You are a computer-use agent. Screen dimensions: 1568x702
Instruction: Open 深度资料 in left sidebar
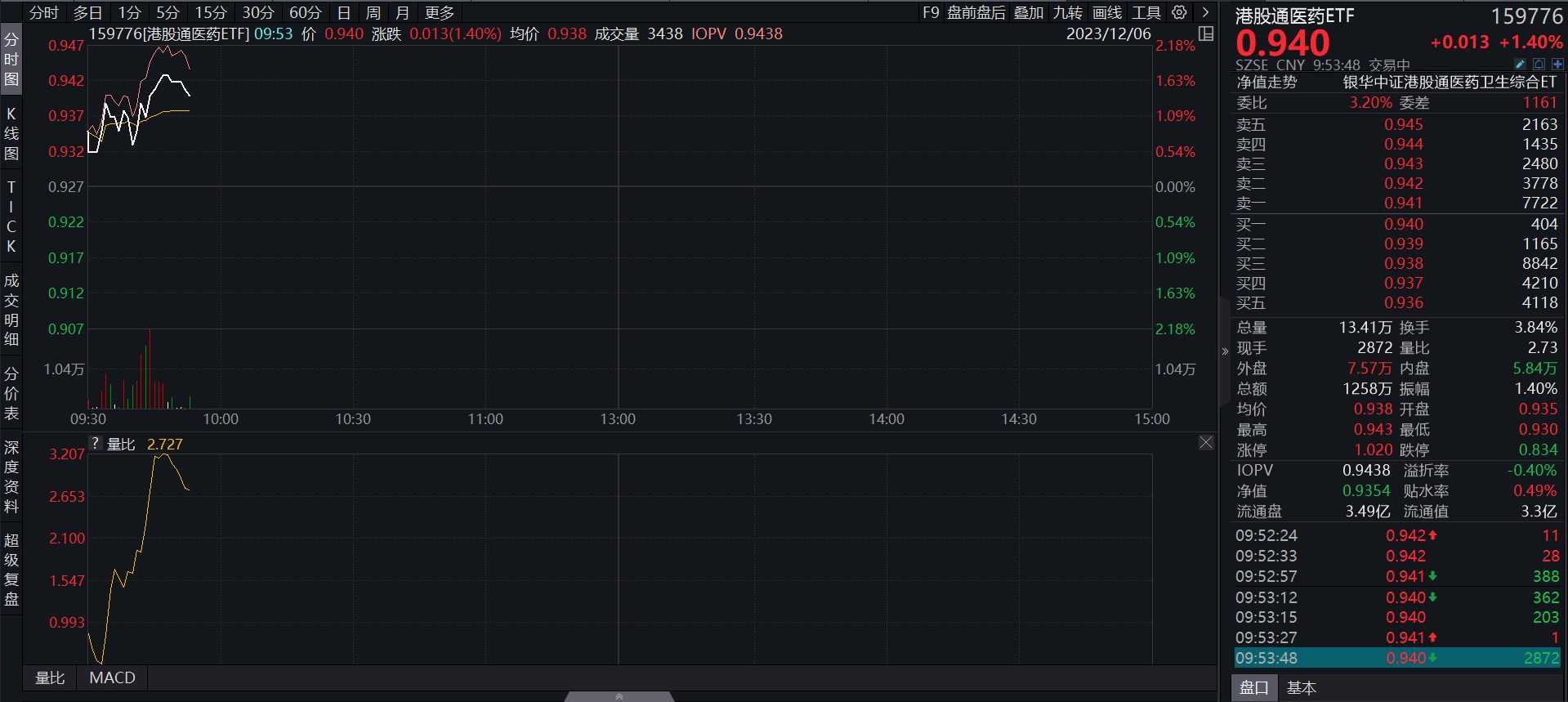[x=11, y=476]
